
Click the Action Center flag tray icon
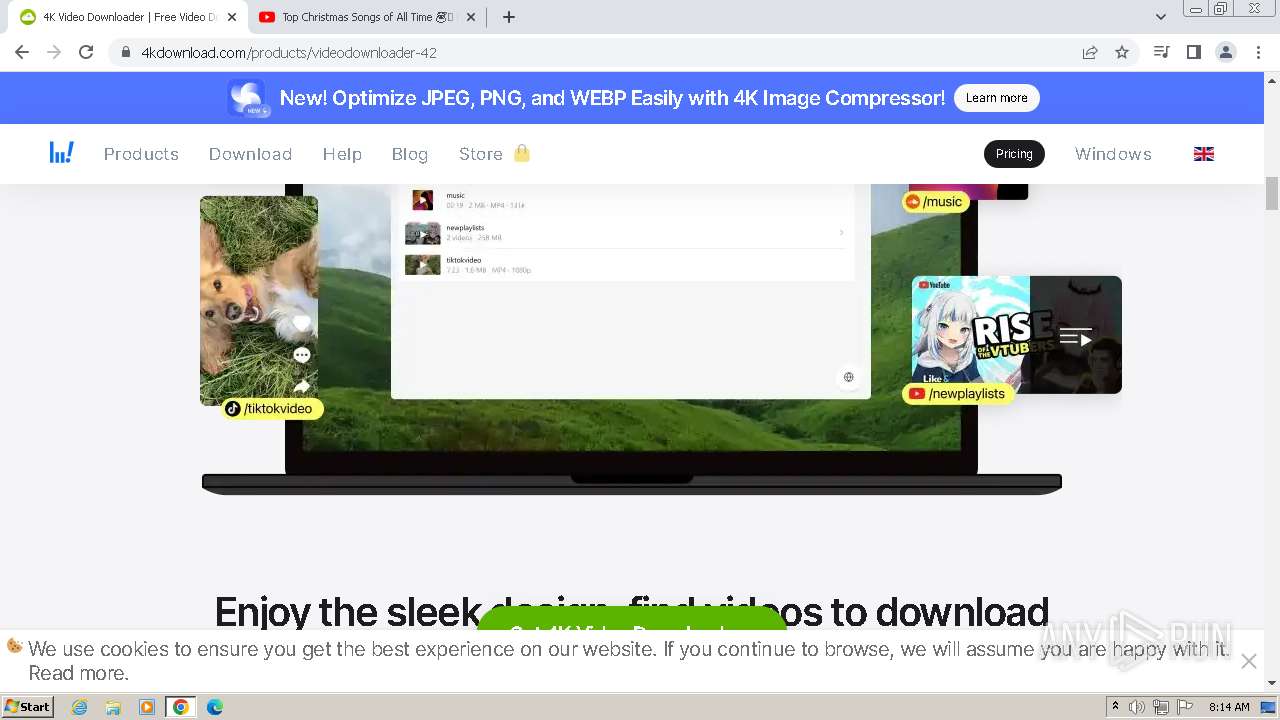click(x=1185, y=707)
